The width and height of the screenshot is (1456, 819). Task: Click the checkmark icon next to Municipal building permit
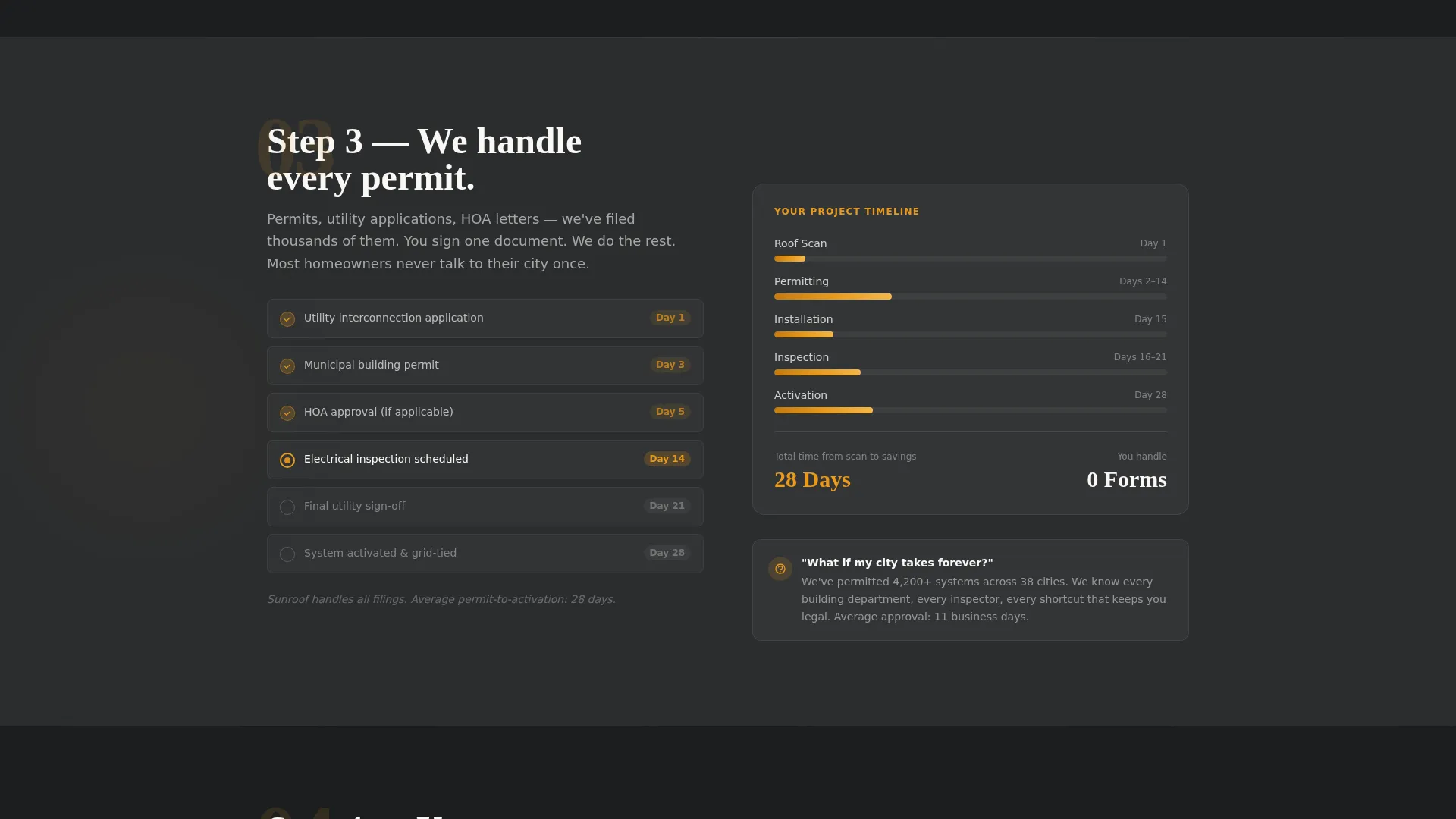287,366
